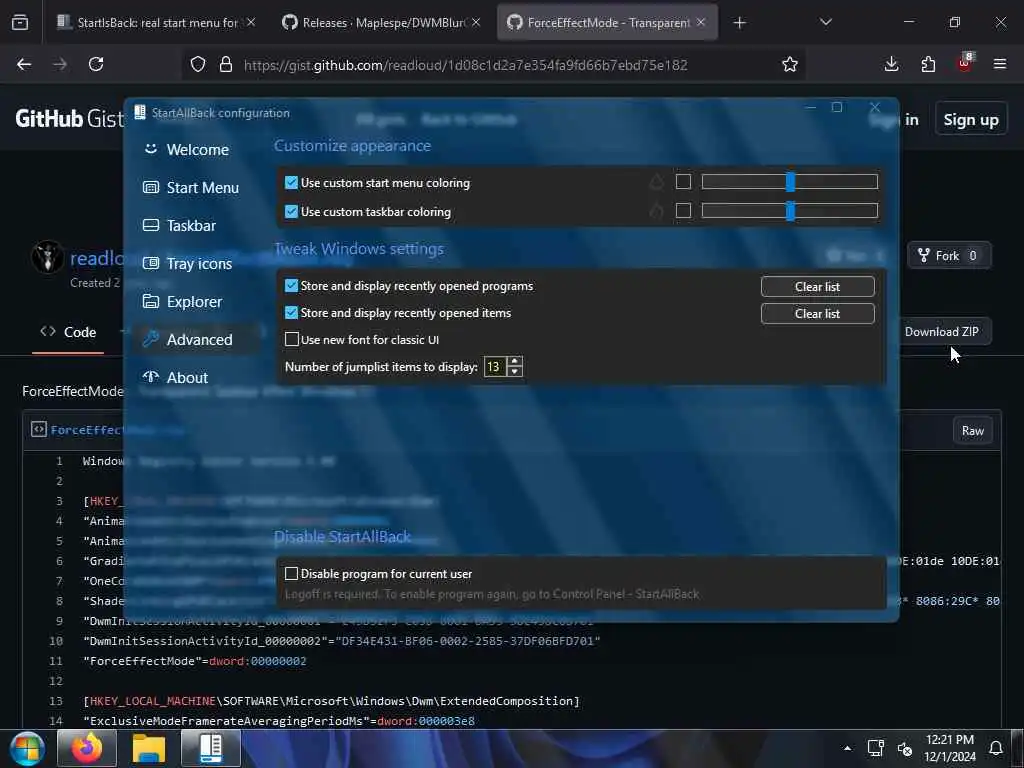
Task: Open the Extensions puzzle icon
Action: [x=928, y=64]
